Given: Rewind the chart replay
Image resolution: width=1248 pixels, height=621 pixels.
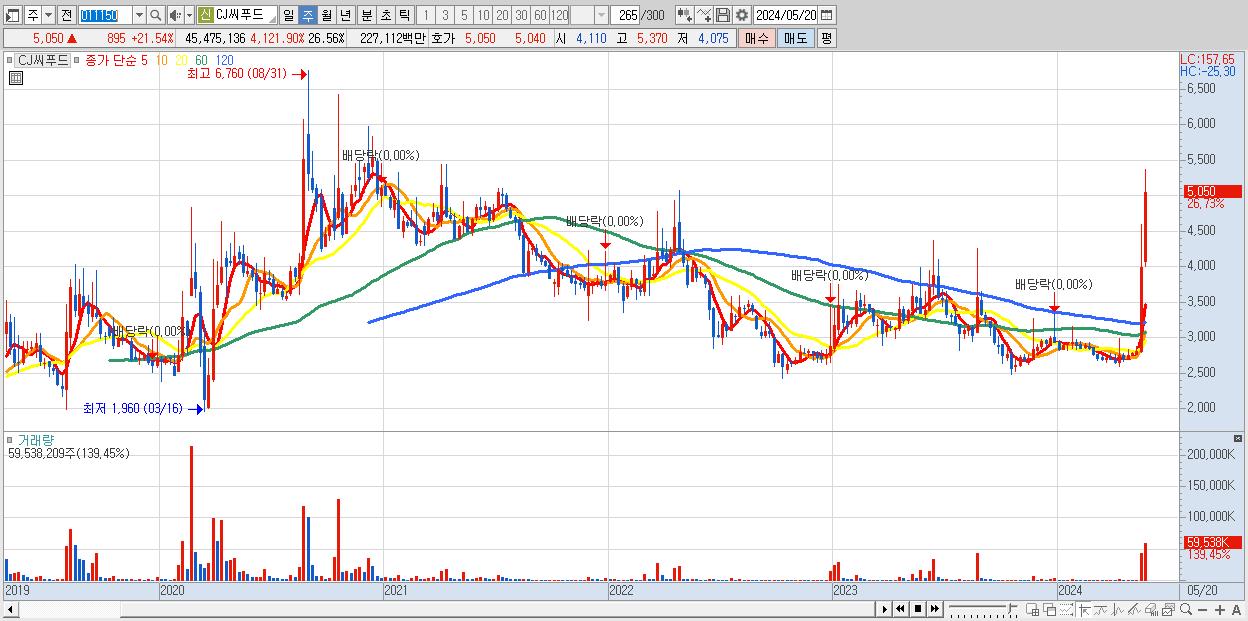Looking at the screenshot, I should pos(900,609).
